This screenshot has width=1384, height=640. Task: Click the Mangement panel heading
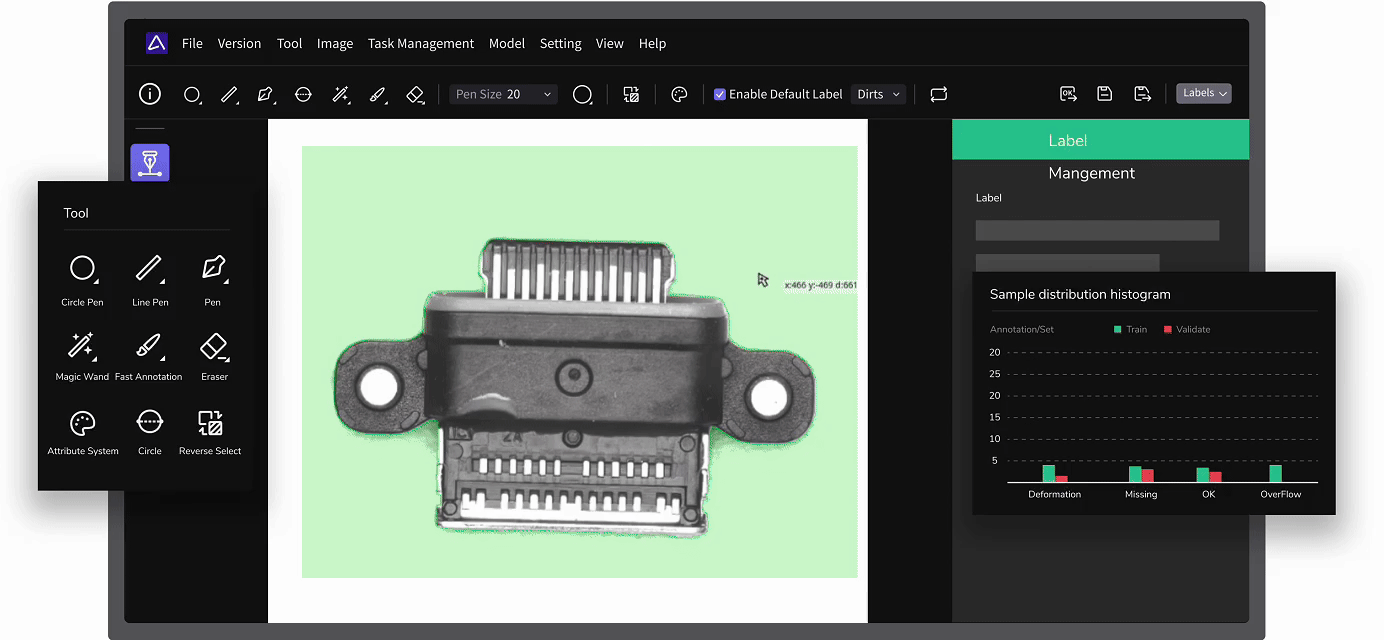coord(1091,173)
